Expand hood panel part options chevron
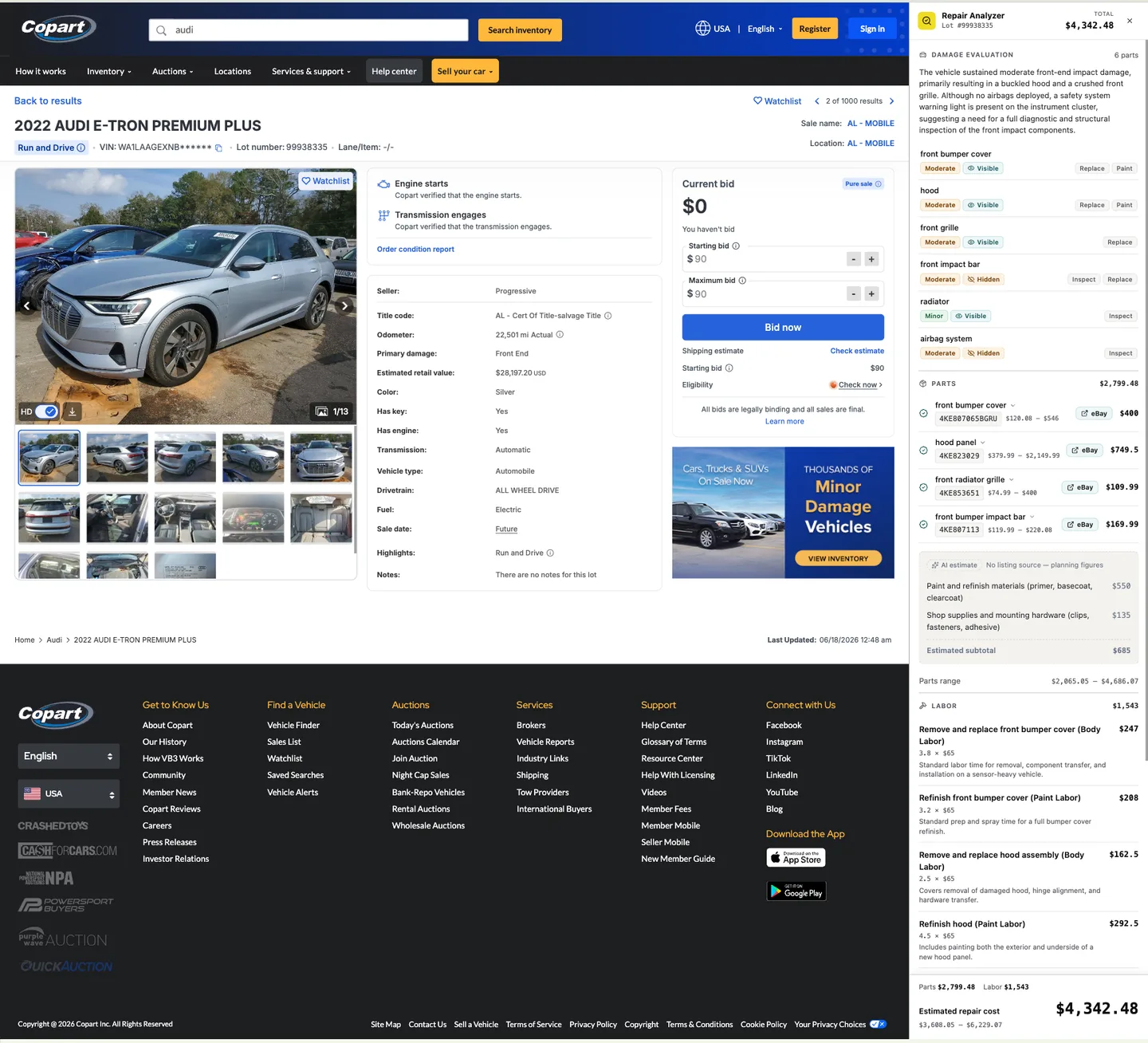Image resolution: width=1148 pixels, height=1043 pixels. 982,443
